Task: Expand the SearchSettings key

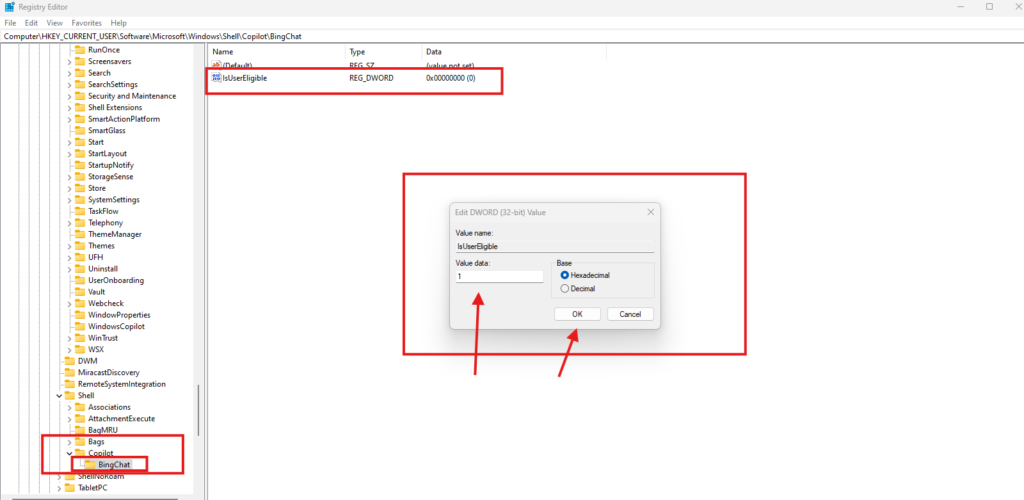Action: click(x=69, y=84)
